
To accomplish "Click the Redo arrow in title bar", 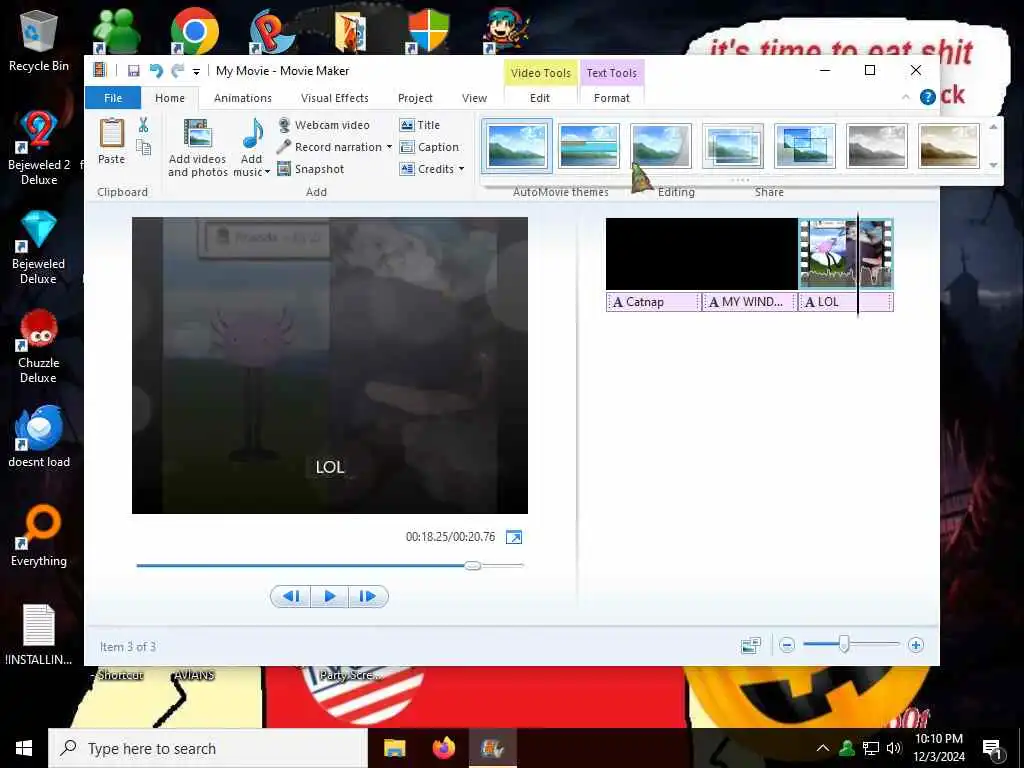I will (177, 71).
